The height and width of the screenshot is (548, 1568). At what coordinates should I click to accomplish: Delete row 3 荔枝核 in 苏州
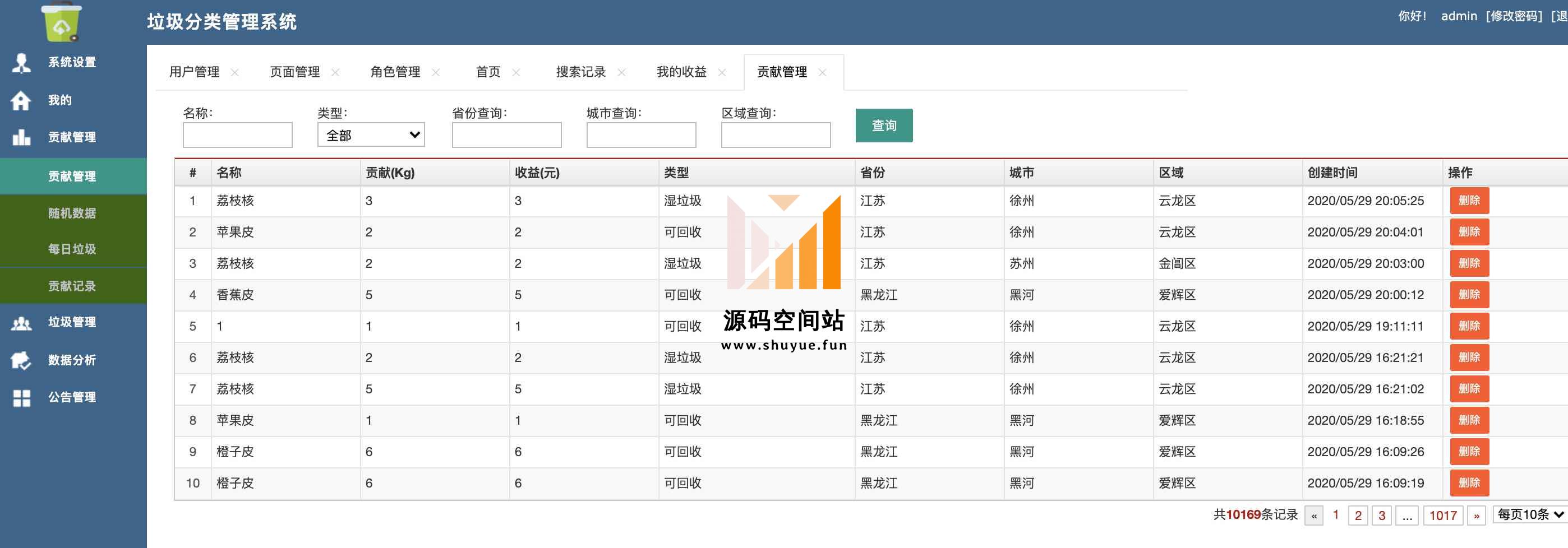[x=1469, y=263]
